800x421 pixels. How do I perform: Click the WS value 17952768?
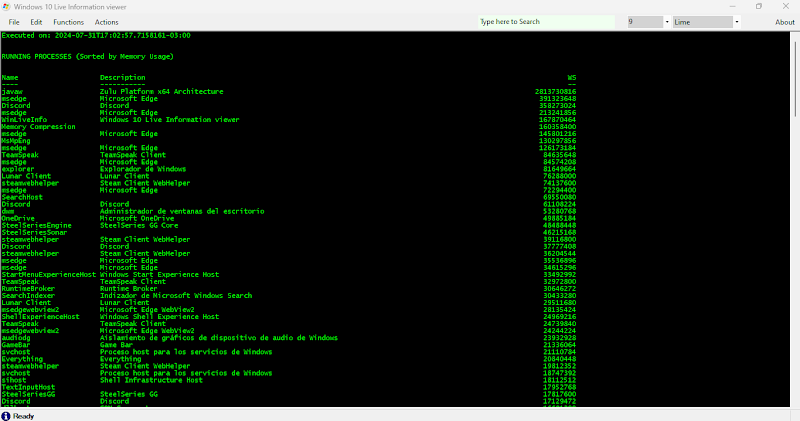click(559, 387)
